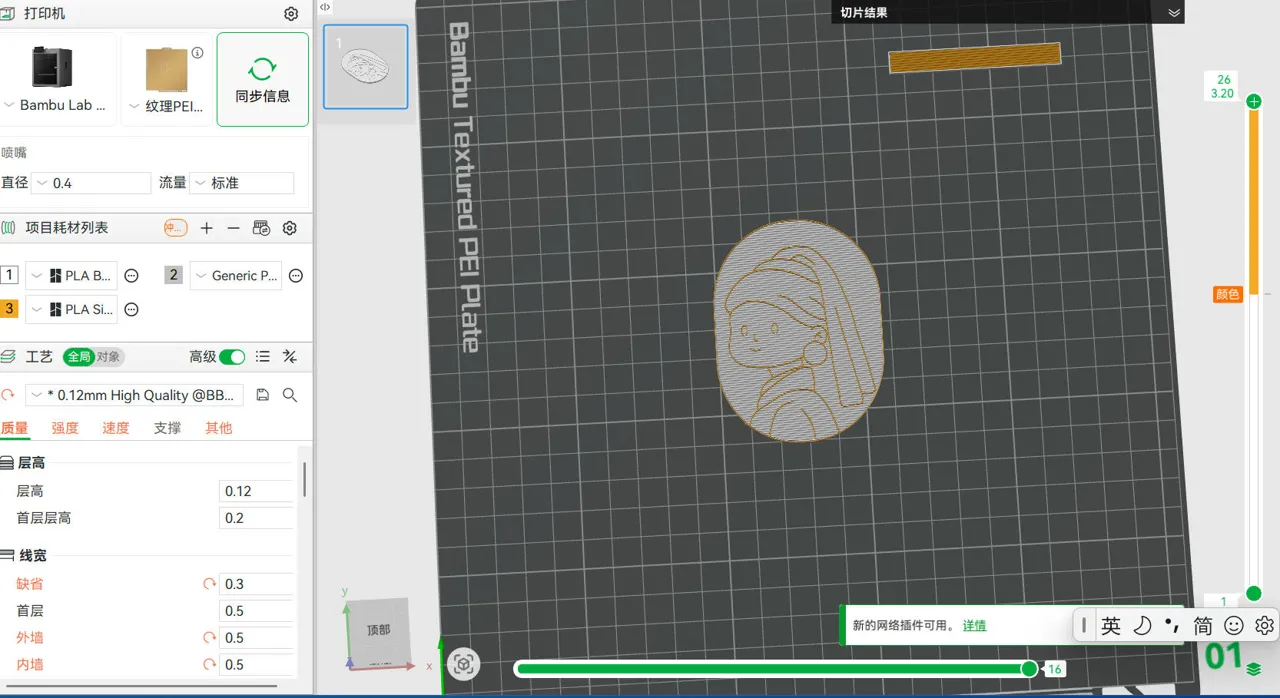This screenshot has width=1280, height=698.
Task: Toggle perspective view cube icon
Action: coord(463,664)
